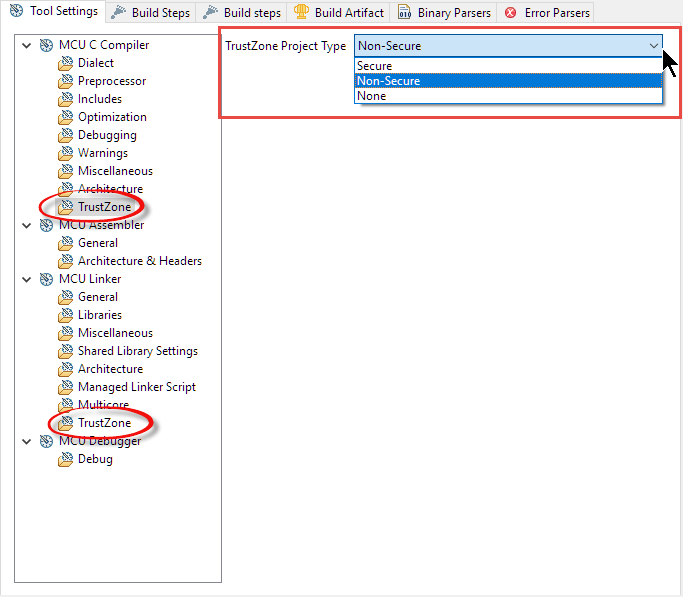This screenshot has width=683, height=597.
Task: Click the MCU Assembler tool icon
Action: [x=47, y=225]
